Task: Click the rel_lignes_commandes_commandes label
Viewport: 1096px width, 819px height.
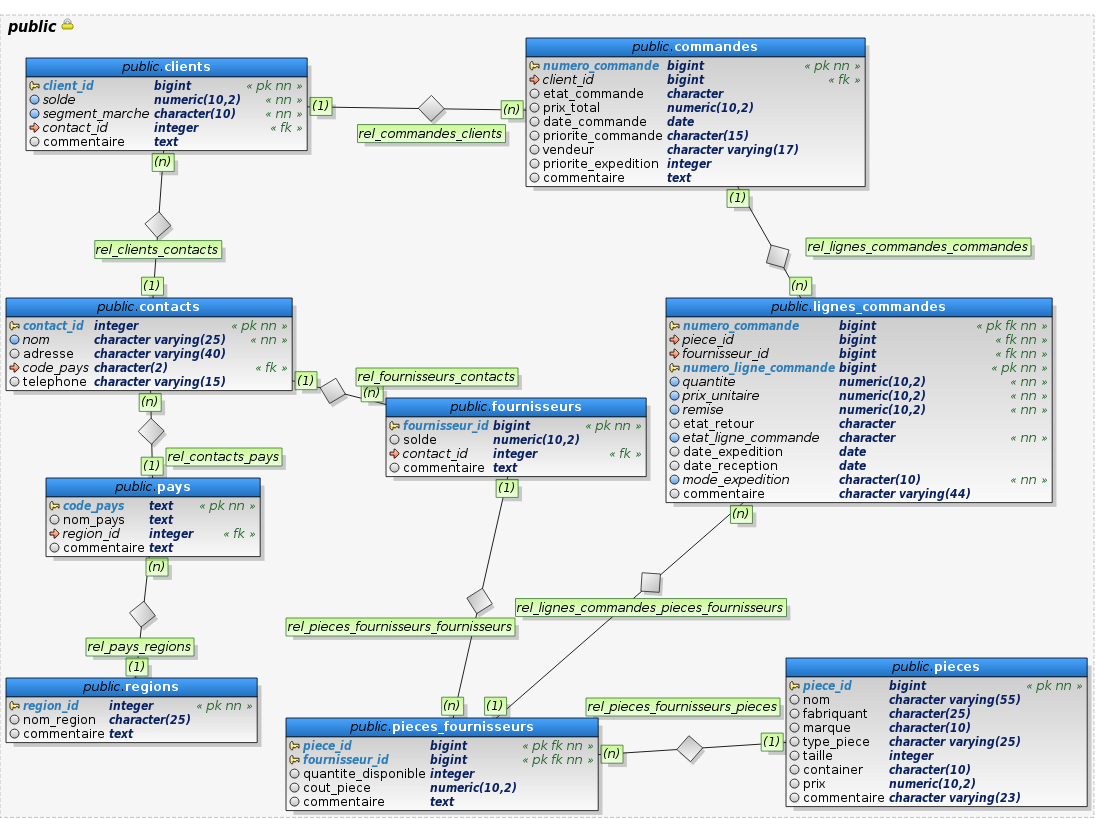Action: tap(917, 247)
